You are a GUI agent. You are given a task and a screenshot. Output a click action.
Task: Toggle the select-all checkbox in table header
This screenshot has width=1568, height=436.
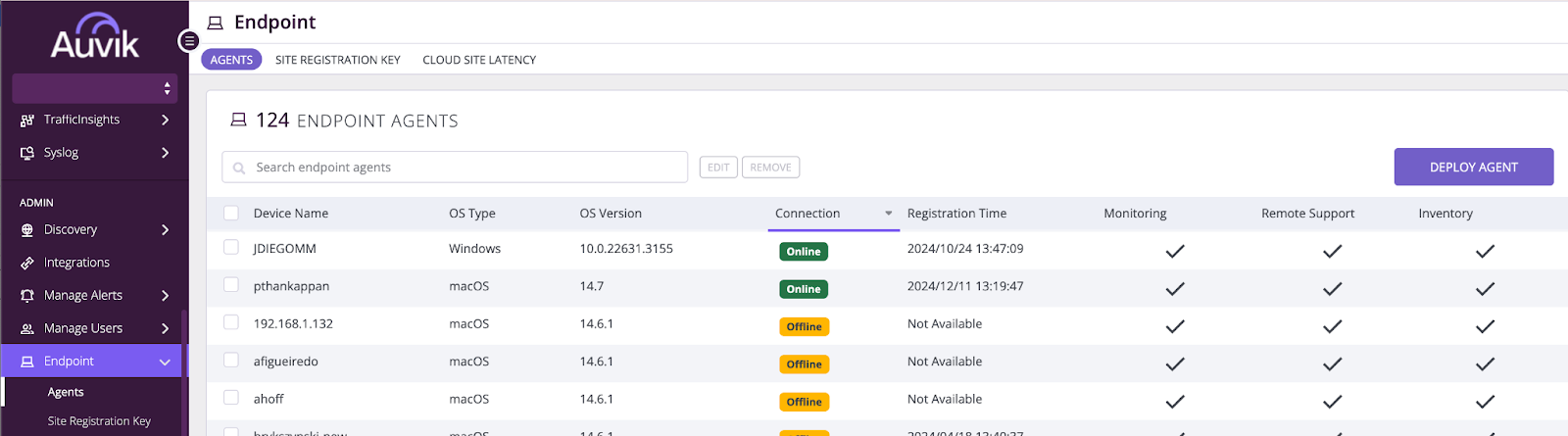pos(231,213)
